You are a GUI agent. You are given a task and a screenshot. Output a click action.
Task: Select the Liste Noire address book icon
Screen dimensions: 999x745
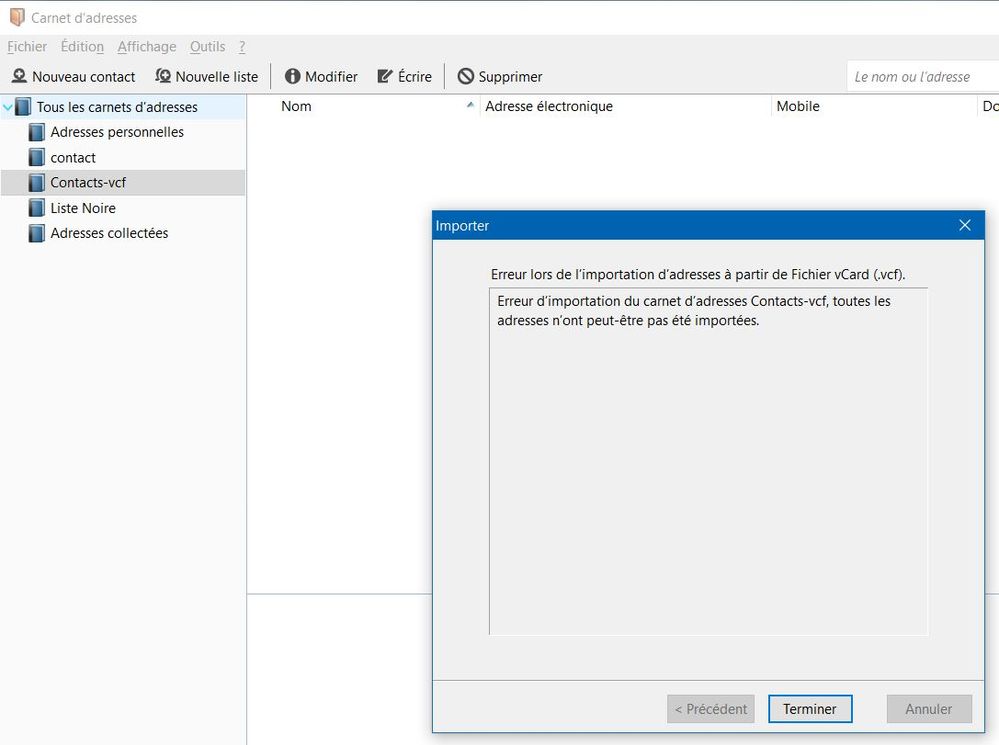(x=37, y=208)
